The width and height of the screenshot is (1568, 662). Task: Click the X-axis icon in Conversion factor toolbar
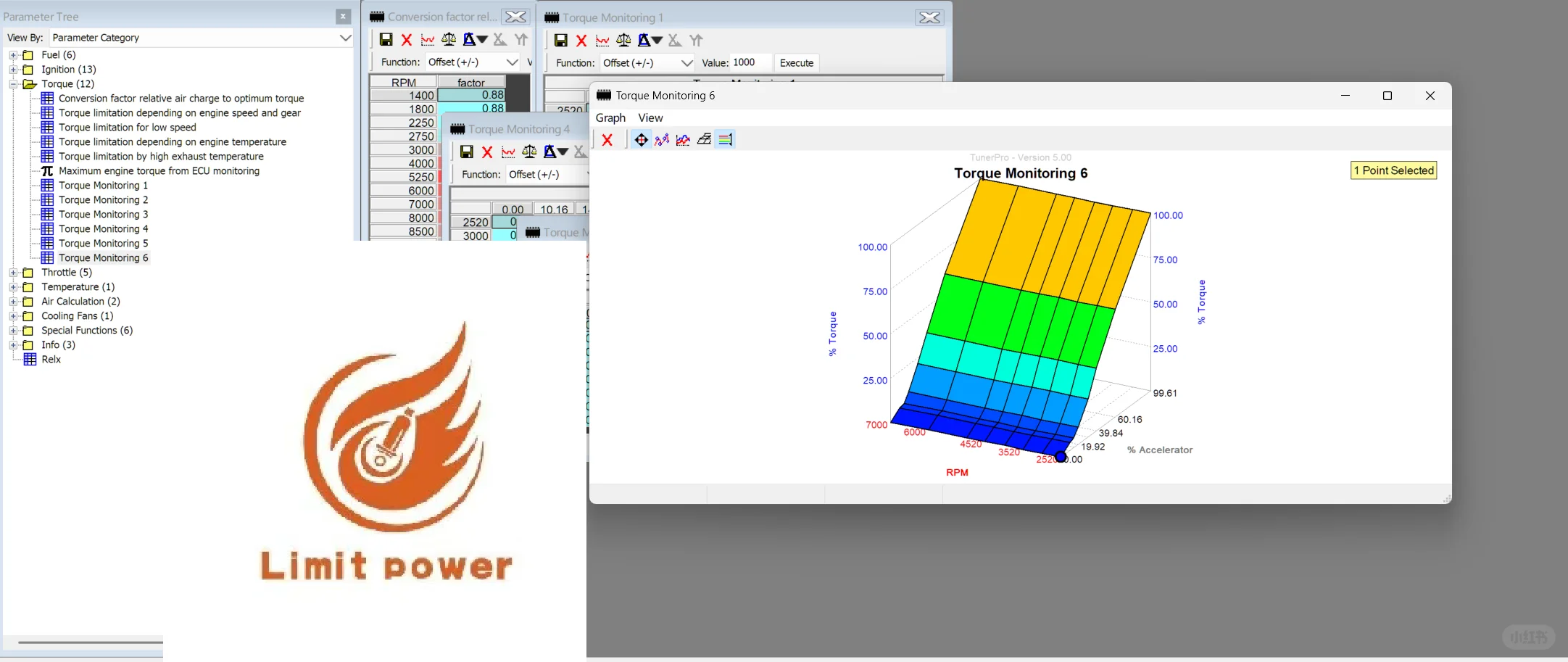[x=499, y=40]
